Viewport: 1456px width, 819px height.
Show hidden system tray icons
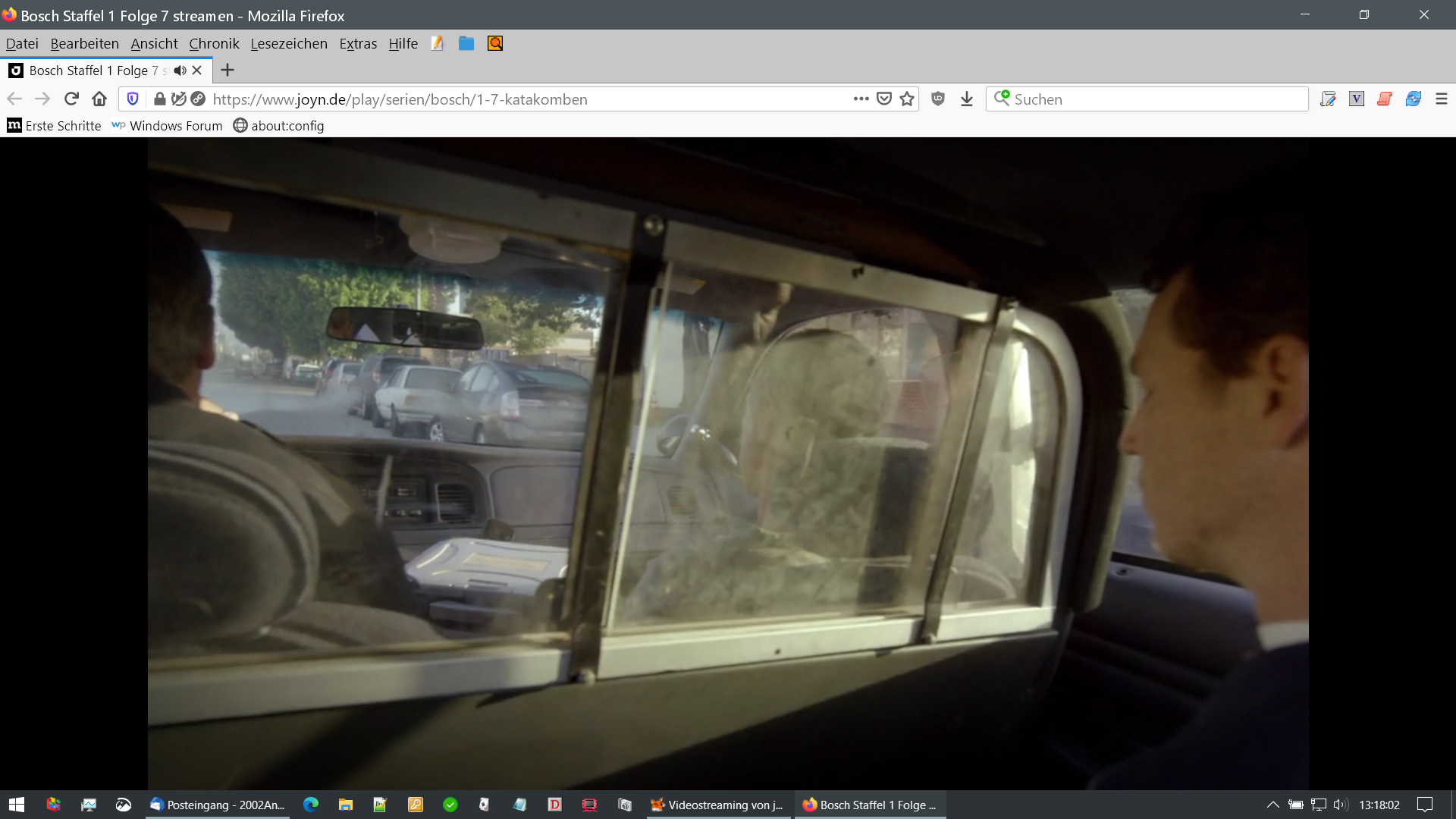click(x=1273, y=805)
